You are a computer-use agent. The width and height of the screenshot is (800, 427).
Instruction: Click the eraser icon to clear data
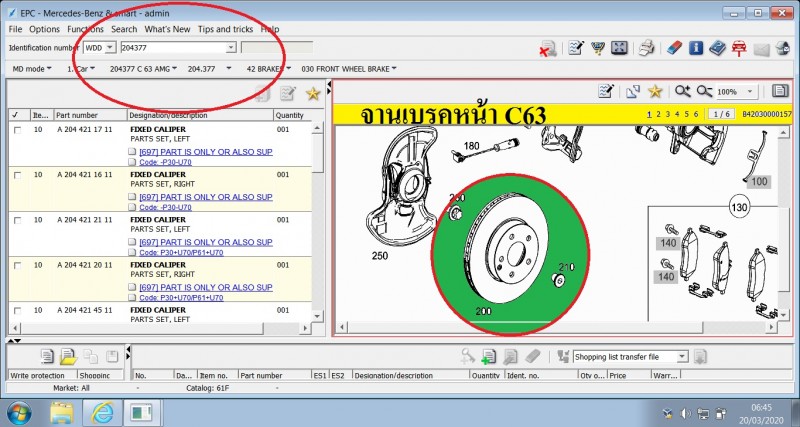pos(674,48)
